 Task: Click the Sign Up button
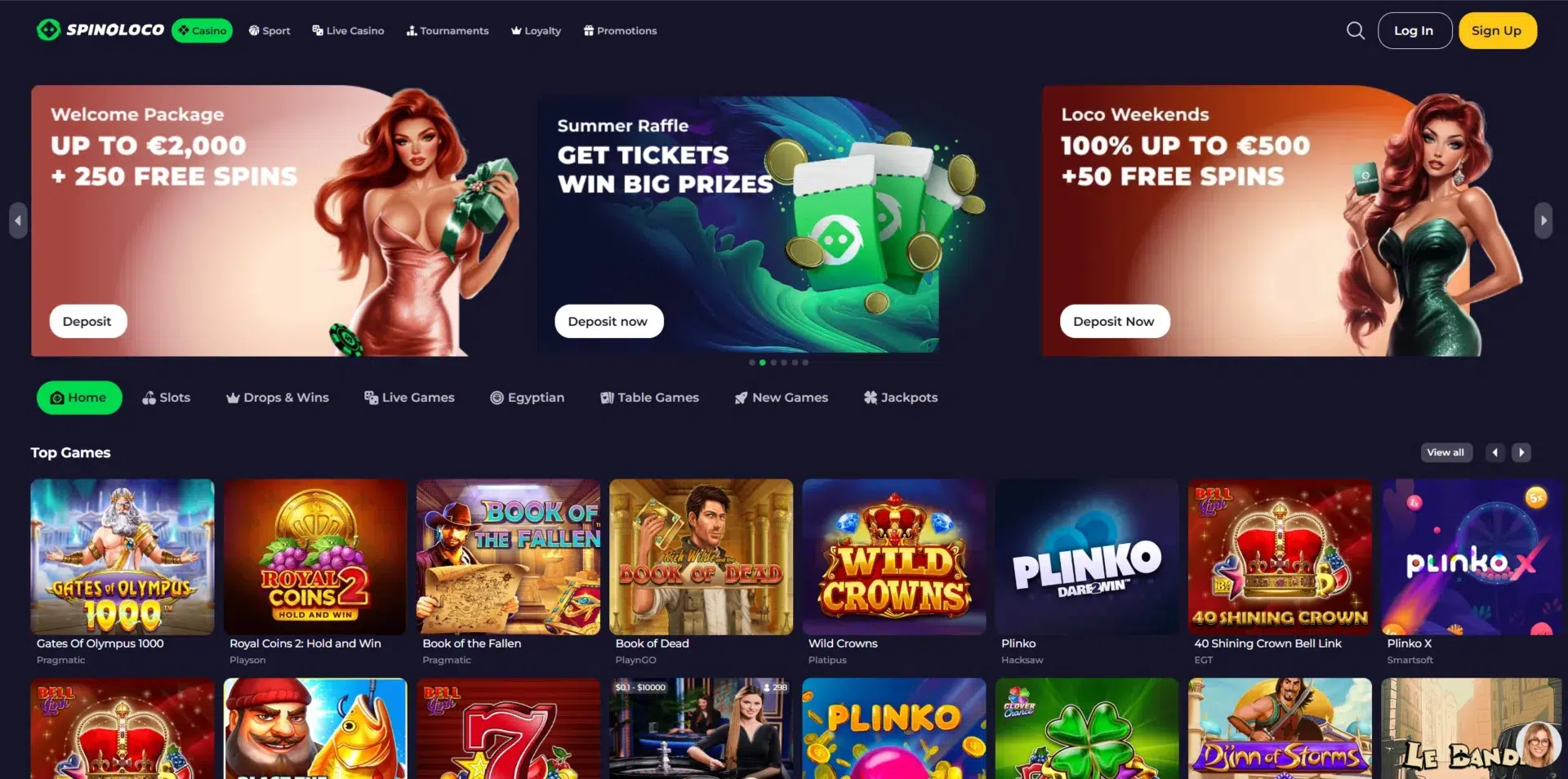tap(1497, 31)
